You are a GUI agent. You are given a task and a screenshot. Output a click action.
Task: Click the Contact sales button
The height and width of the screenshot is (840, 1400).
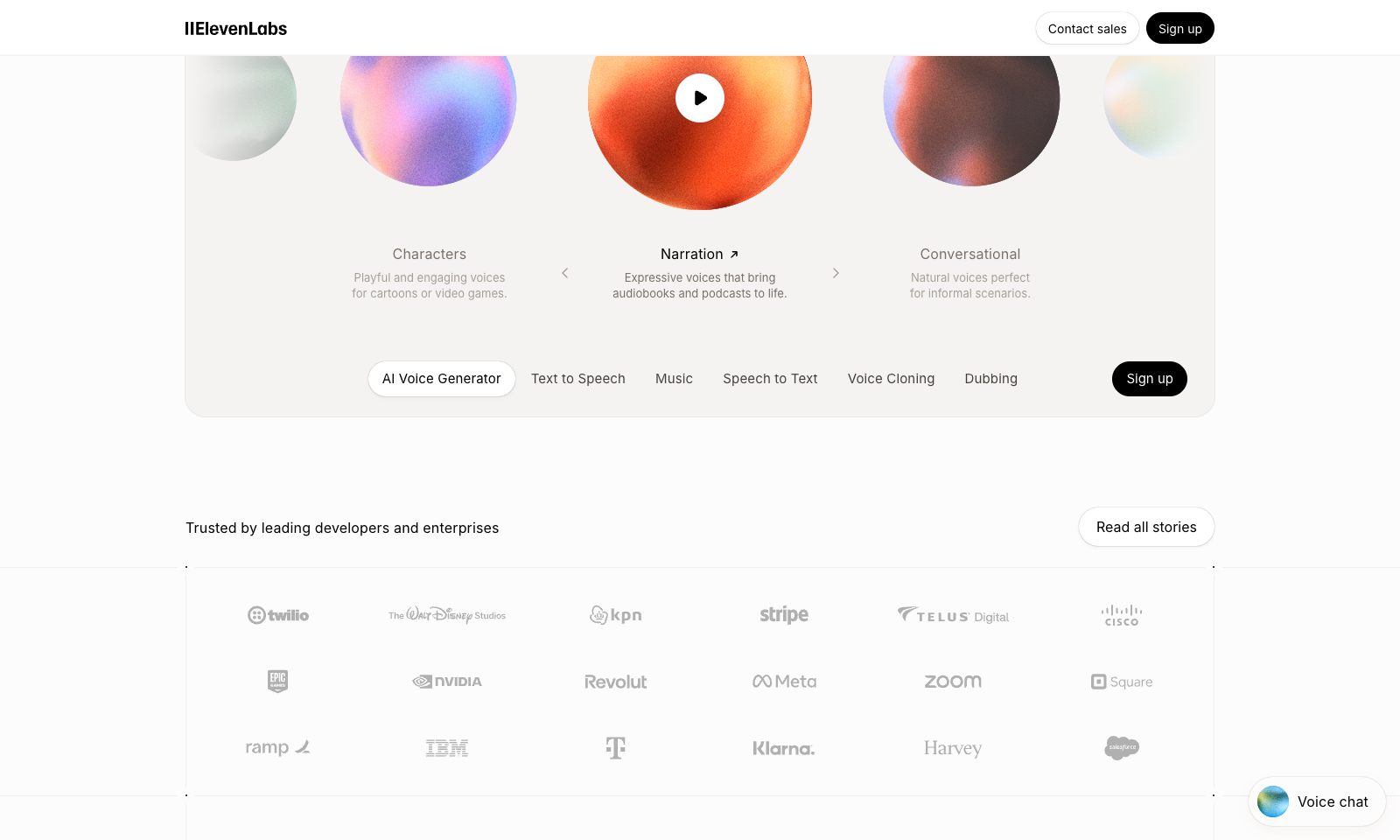click(1087, 29)
